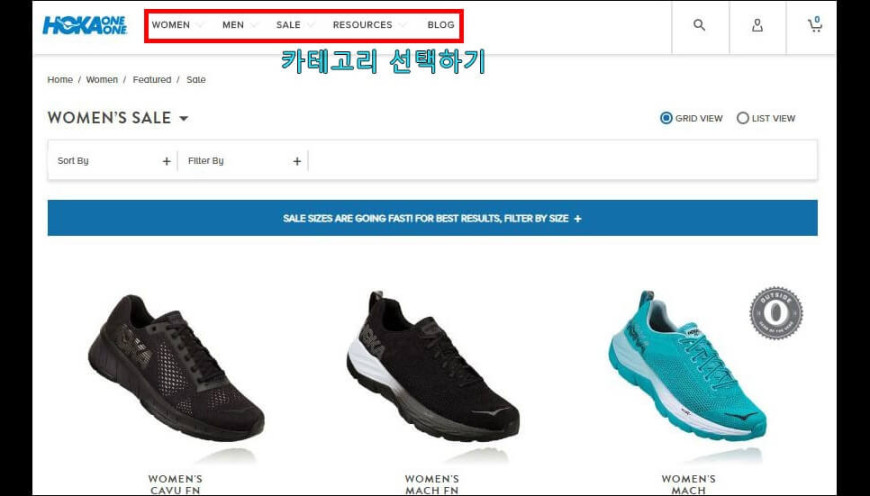Open the teal Women's Mach shoe image
Screen dimensions: 870x496
(x=688, y=366)
